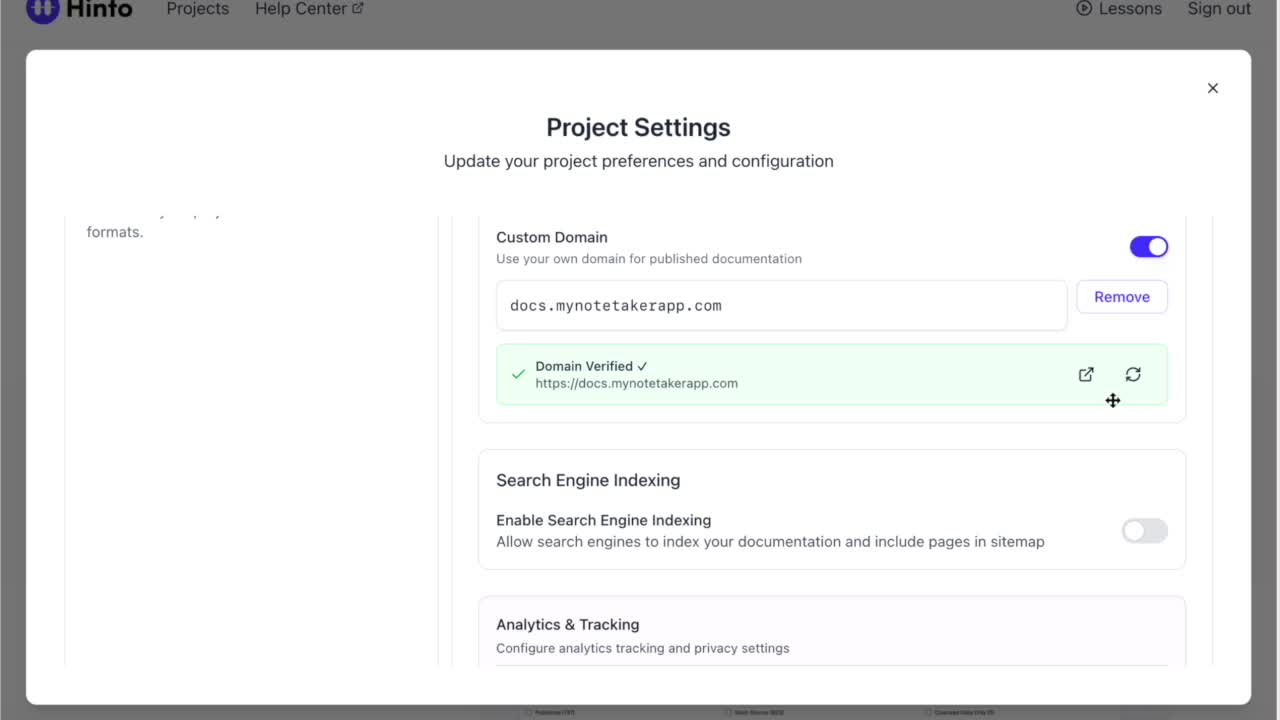
Task: Click Sign out
Action: coord(1219,9)
